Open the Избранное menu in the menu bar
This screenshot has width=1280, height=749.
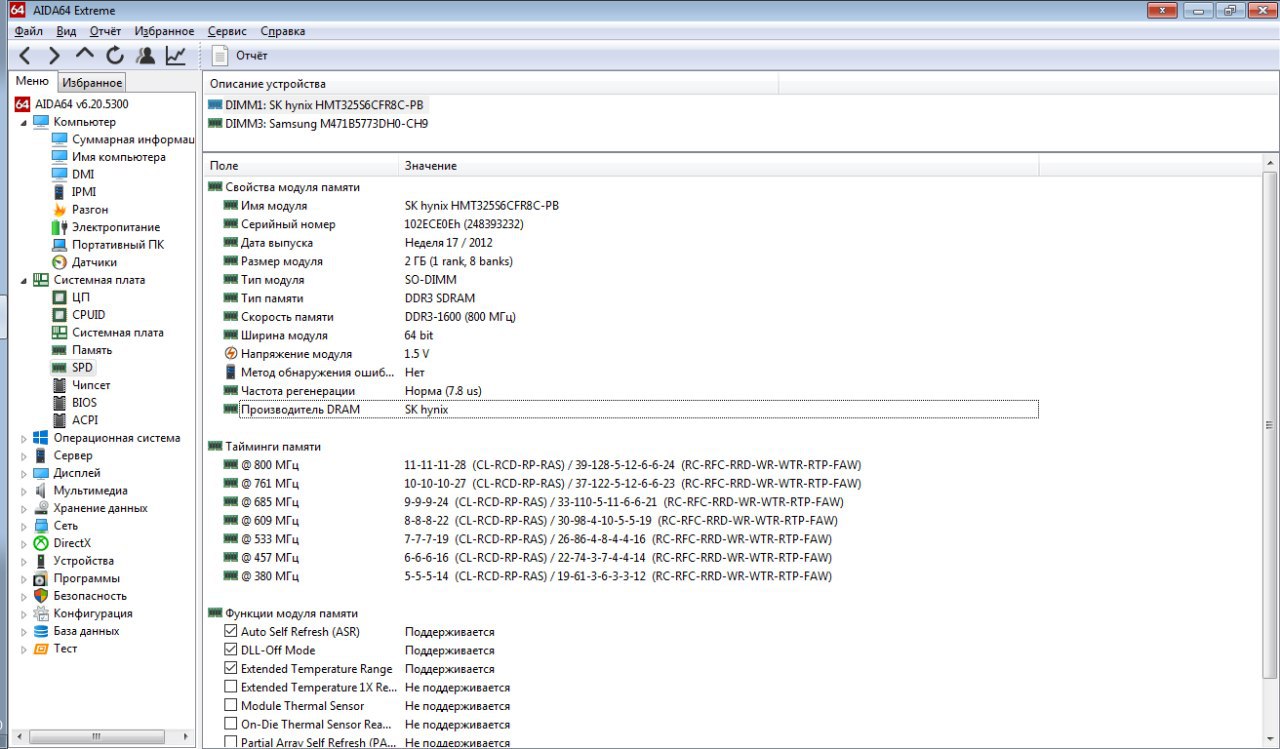(x=164, y=31)
